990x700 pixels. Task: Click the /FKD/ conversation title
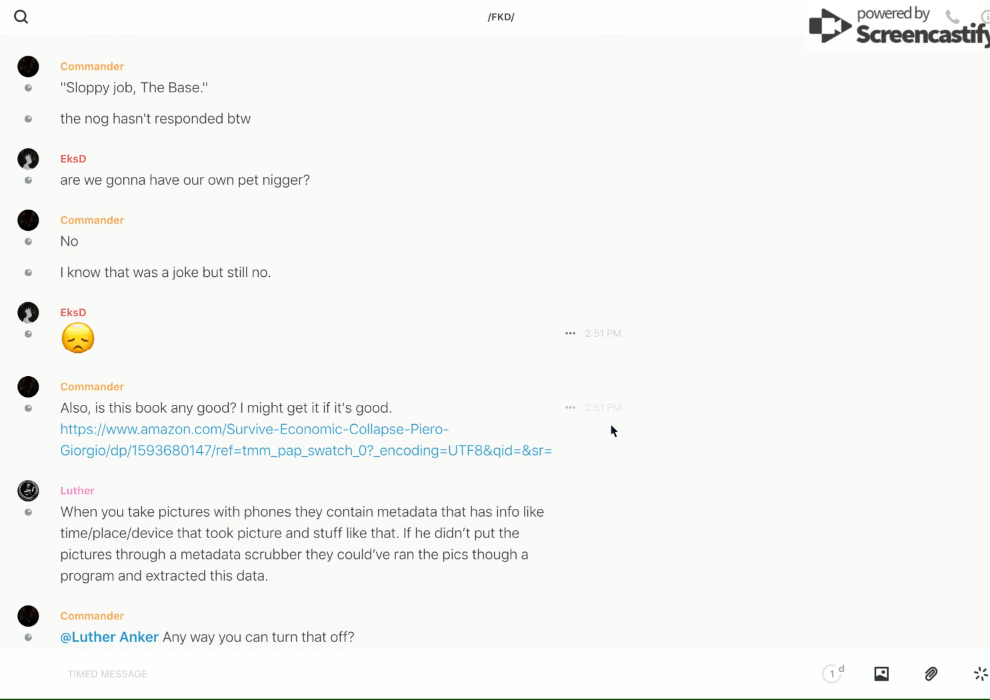[501, 17]
